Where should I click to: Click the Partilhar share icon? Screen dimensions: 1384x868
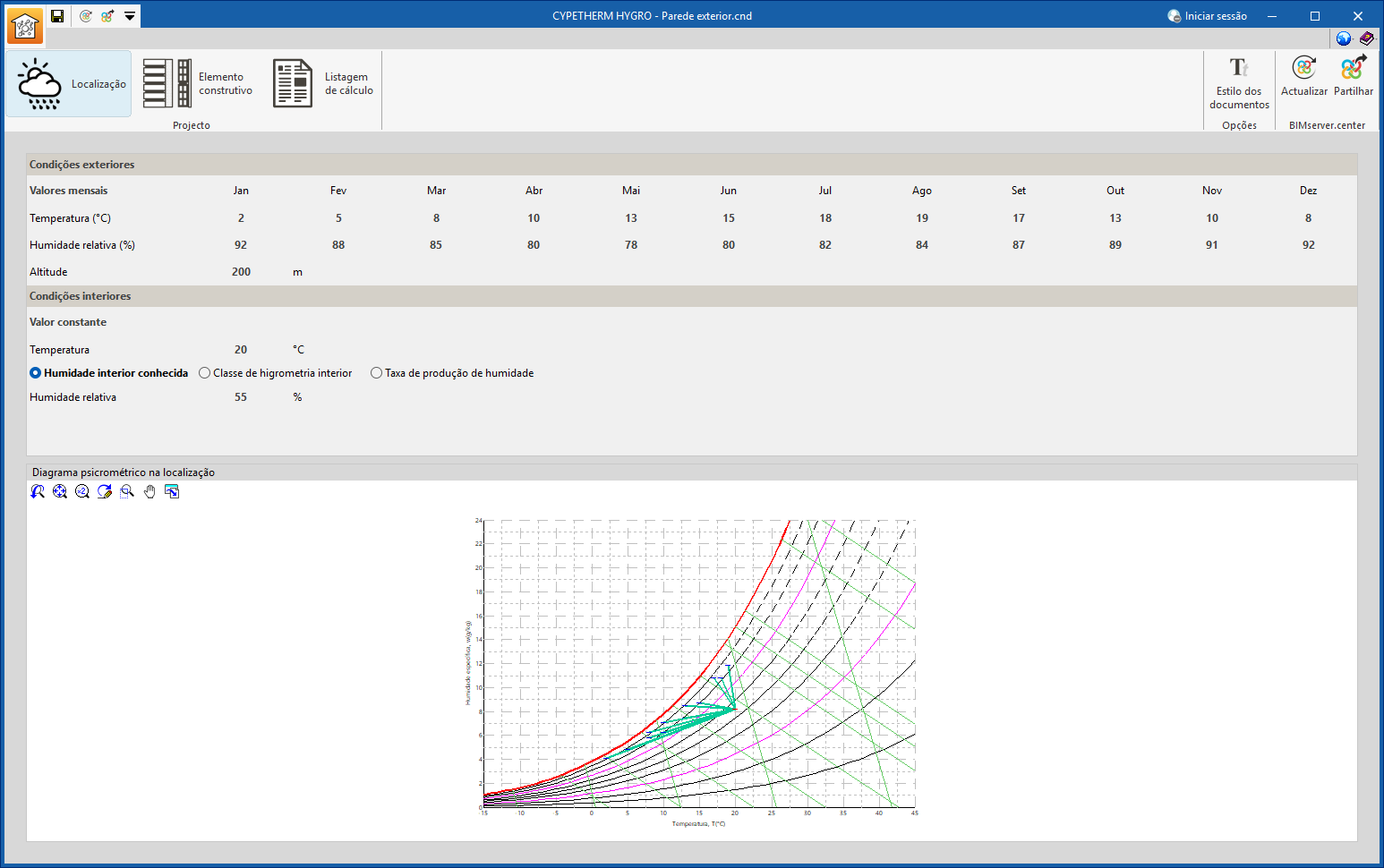1353,76
